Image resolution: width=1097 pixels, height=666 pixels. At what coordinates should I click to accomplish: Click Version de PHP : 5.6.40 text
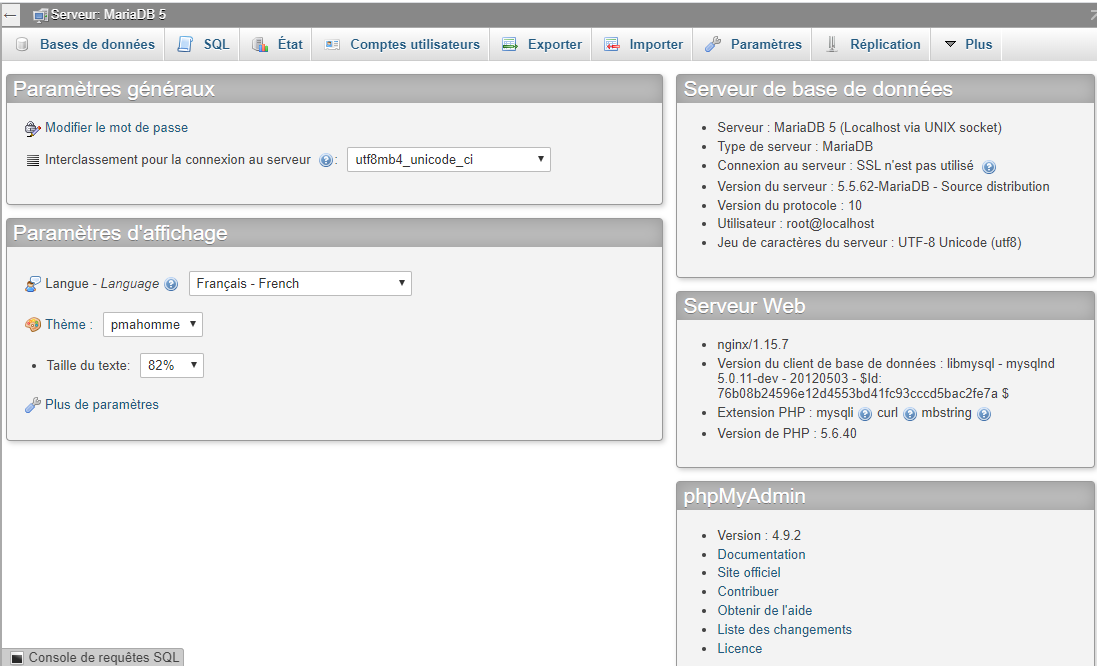(786, 433)
